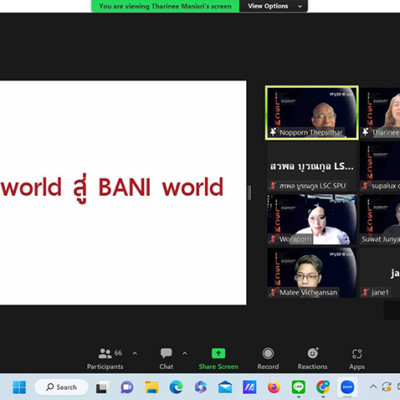This screenshot has width=400, height=400.
Task: Open the Microsoft 365 Copilot taskbar icon
Action: [x=201, y=387]
